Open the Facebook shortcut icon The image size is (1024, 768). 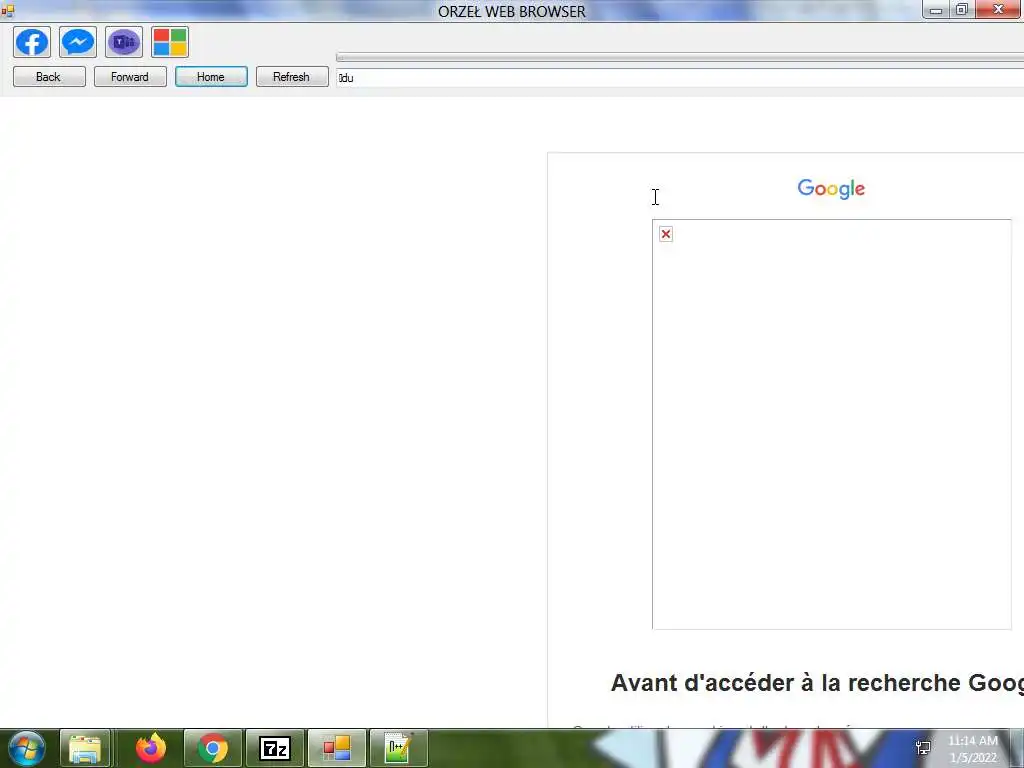pos(32,42)
